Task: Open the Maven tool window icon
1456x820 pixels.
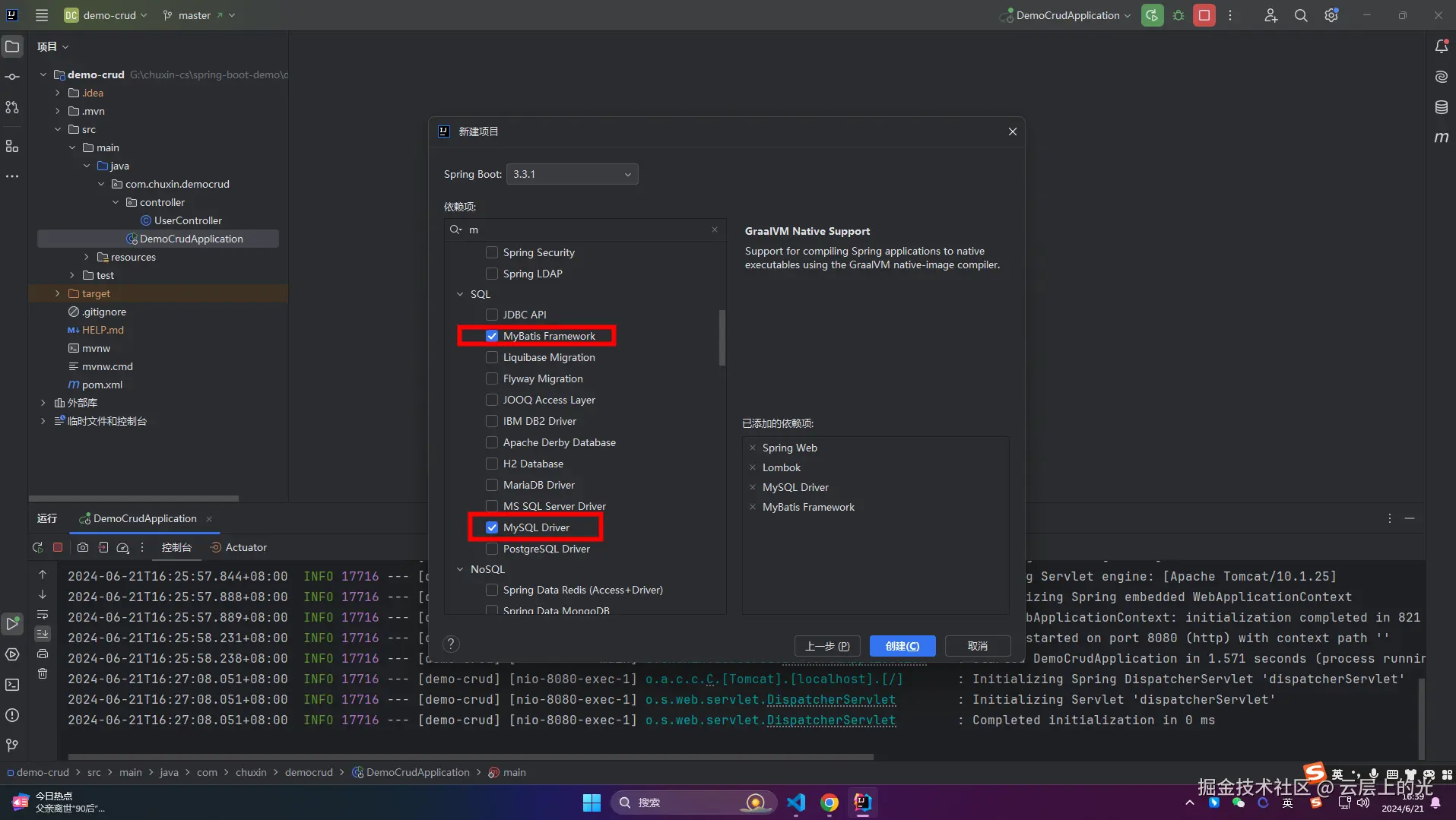Action: click(x=1441, y=138)
